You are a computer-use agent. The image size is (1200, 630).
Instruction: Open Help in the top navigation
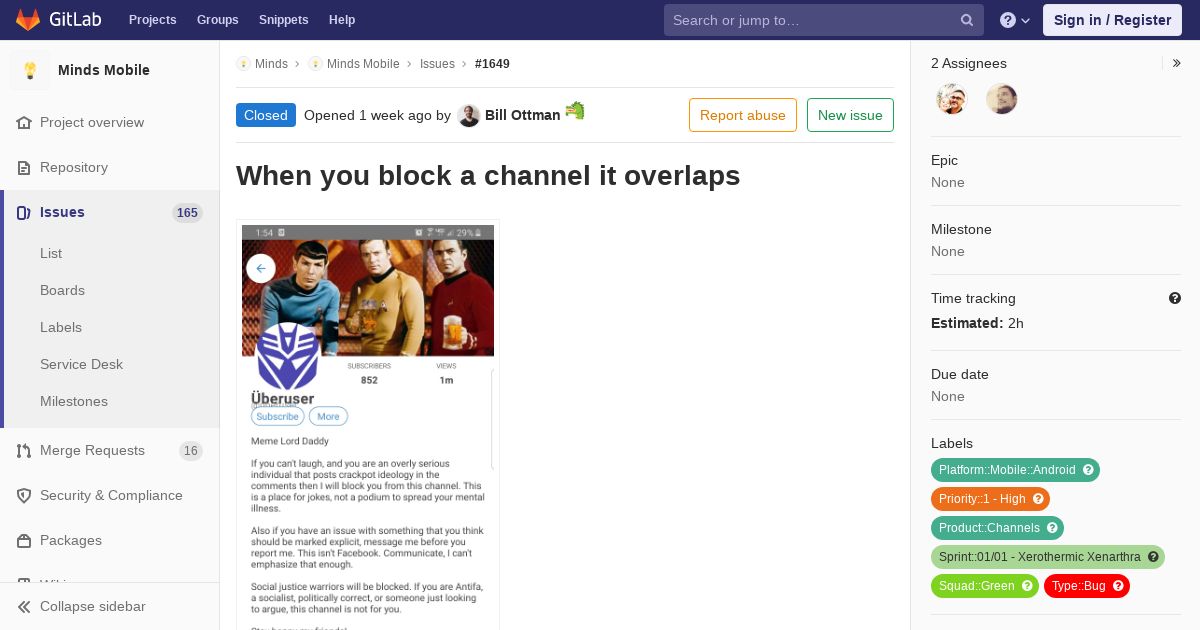coord(342,20)
